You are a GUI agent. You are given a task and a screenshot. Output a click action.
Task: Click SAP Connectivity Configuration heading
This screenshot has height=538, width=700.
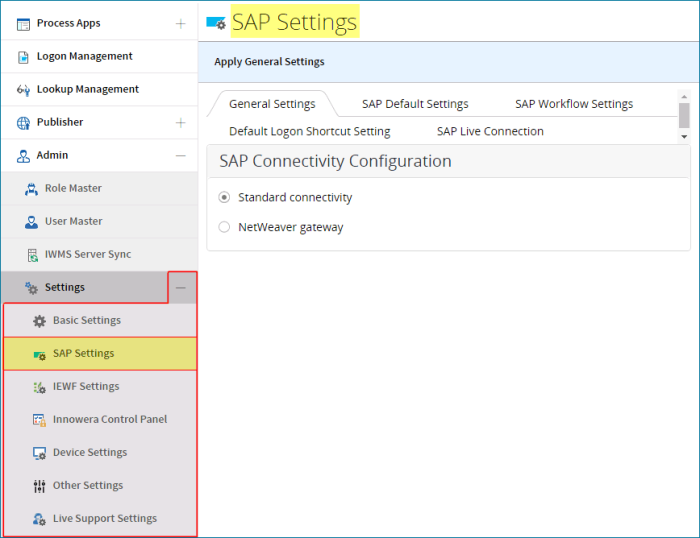click(x=335, y=161)
